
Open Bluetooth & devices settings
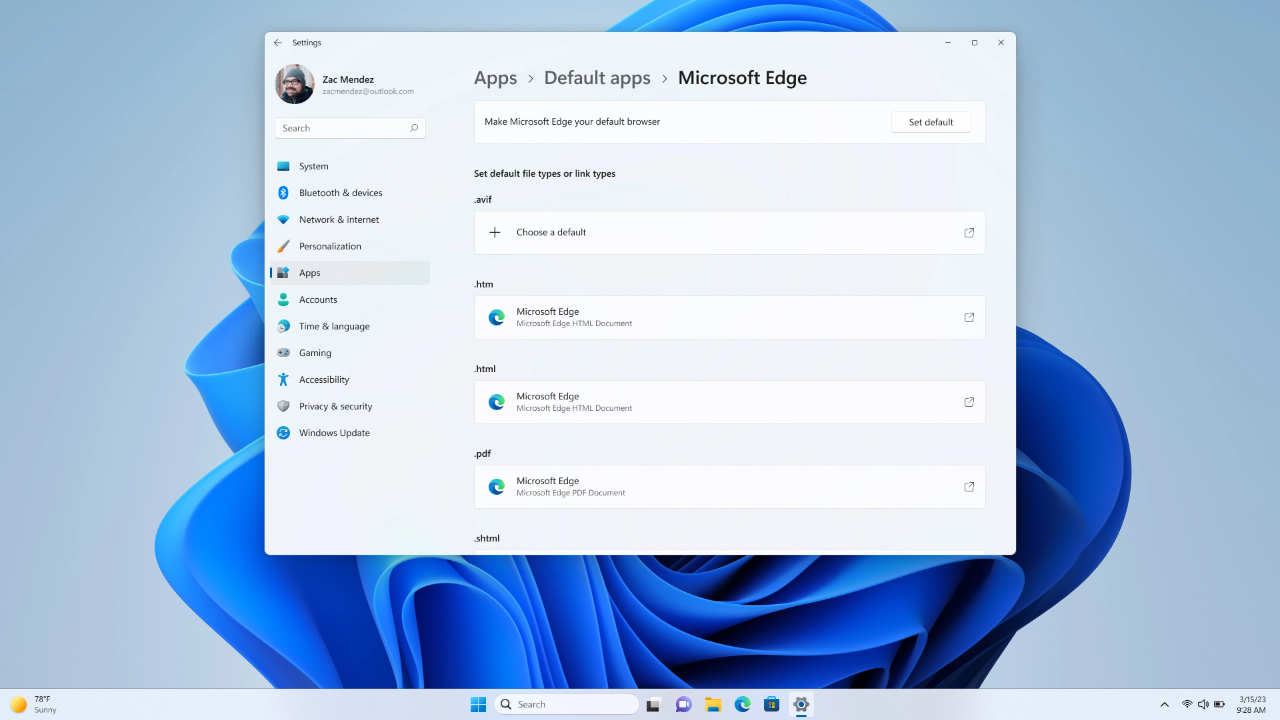click(x=350, y=193)
